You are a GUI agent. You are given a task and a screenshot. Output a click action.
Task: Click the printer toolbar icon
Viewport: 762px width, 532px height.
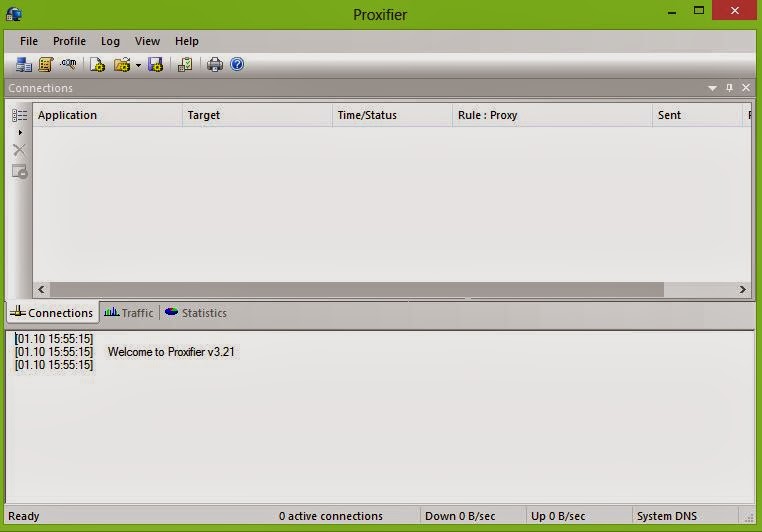pyautogui.click(x=215, y=64)
